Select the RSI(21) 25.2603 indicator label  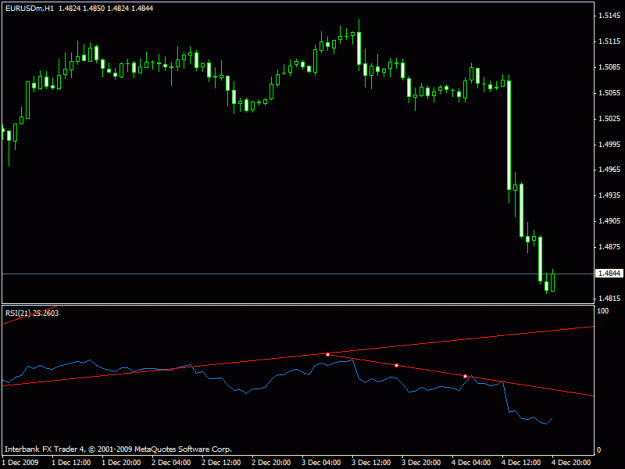(x=32, y=313)
